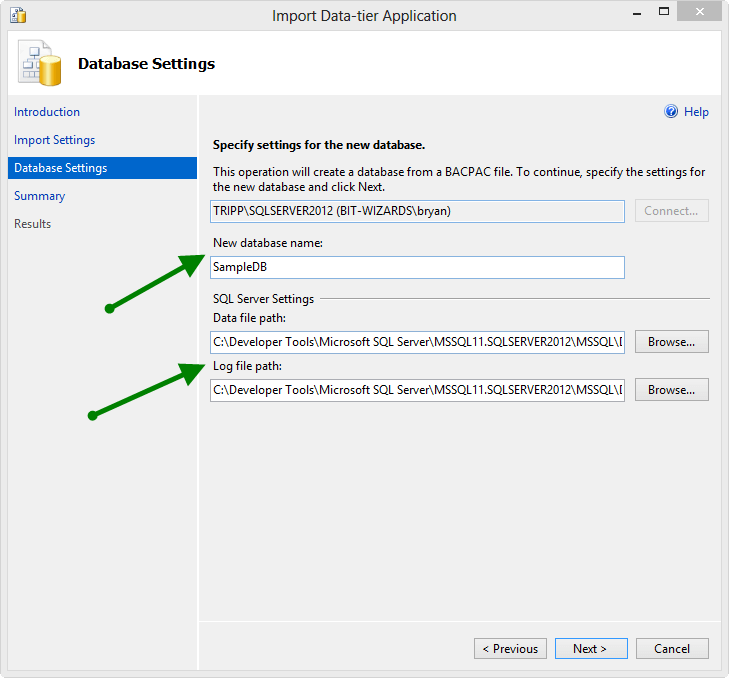Go back with the Previous button
The height and width of the screenshot is (678, 729).
(x=510, y=649)
